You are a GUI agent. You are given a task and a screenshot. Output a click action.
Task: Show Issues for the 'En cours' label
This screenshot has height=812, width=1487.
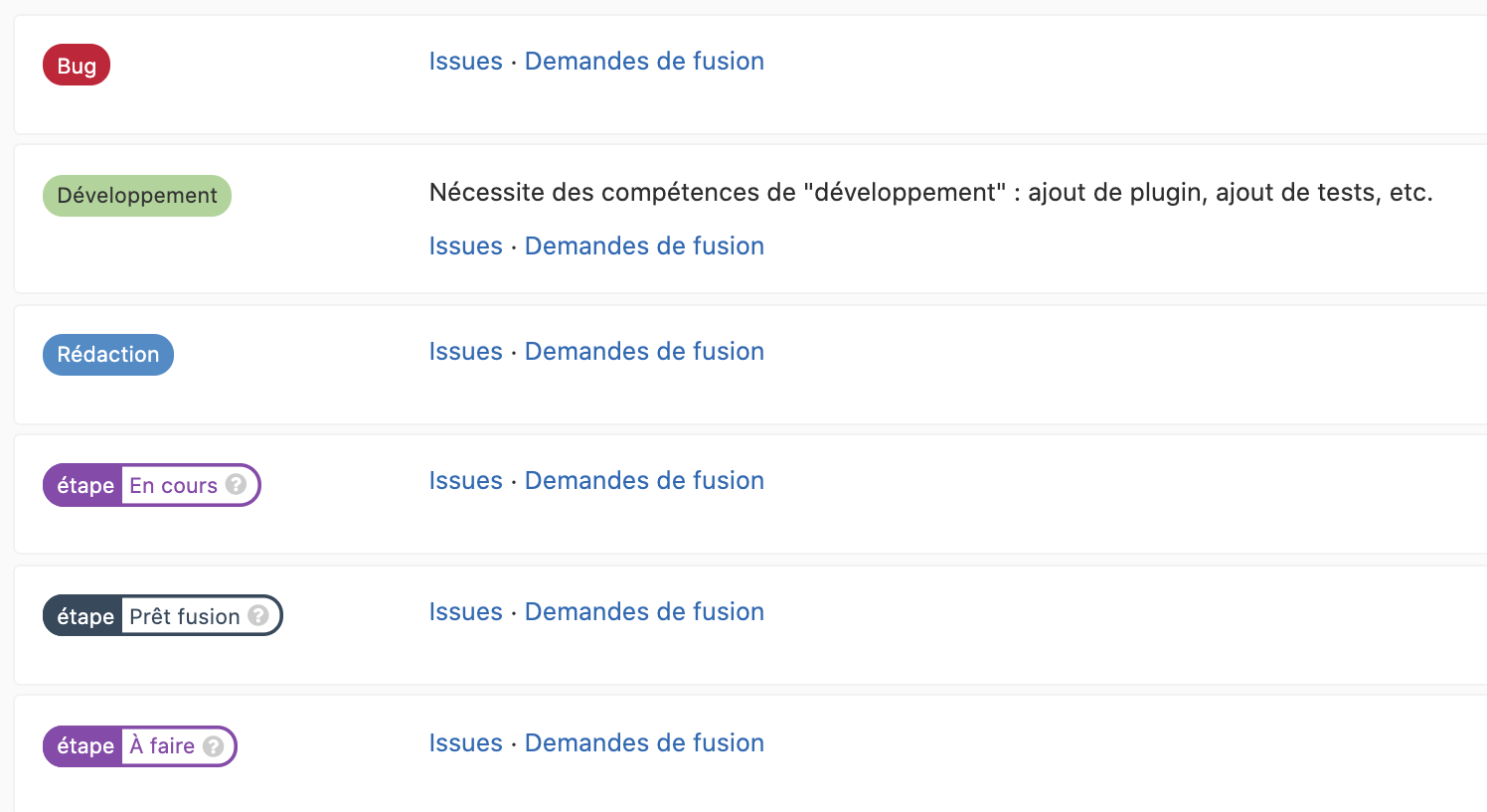(465, 481)
